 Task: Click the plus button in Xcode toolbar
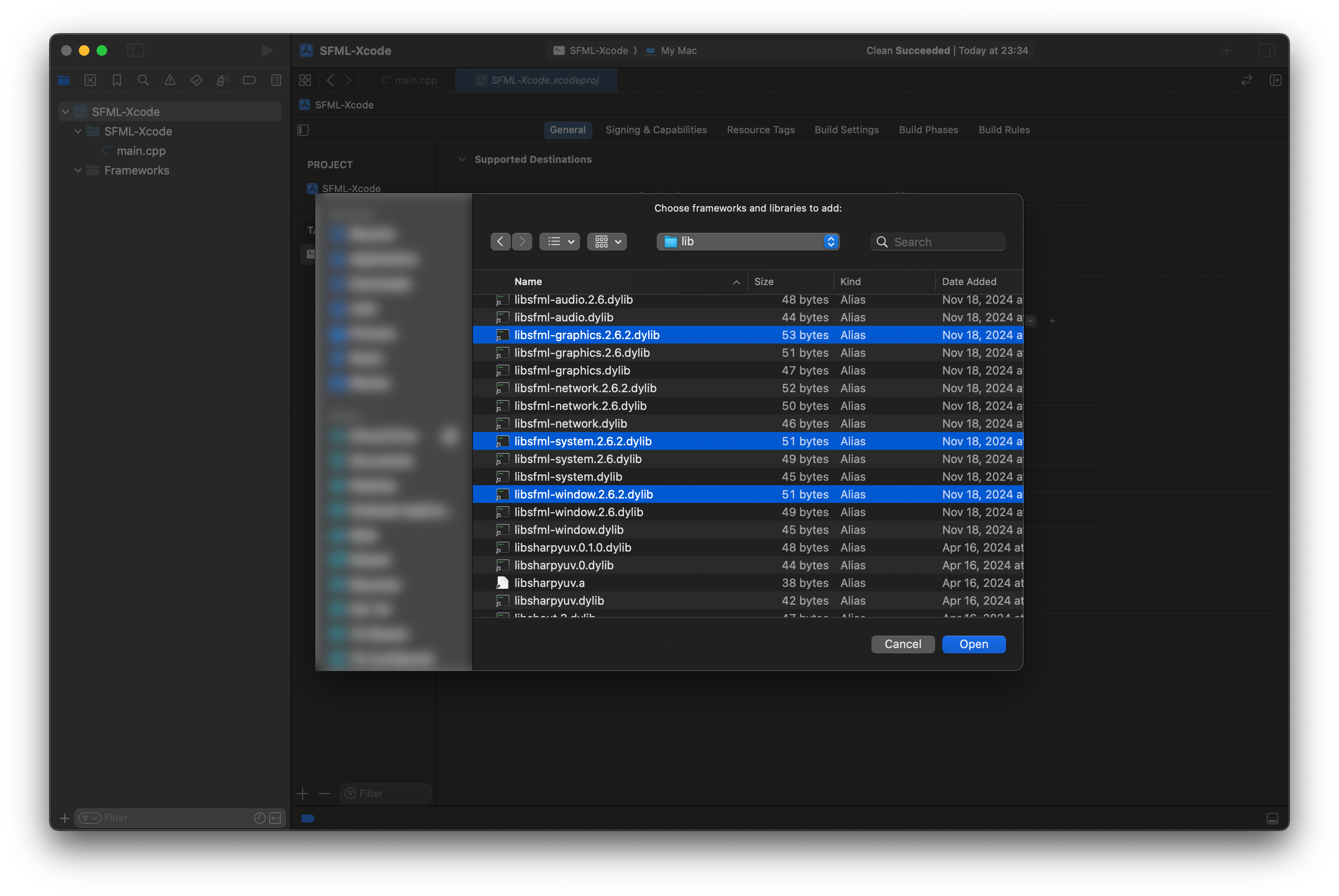pyautogui.click(x=1227, y=50)
